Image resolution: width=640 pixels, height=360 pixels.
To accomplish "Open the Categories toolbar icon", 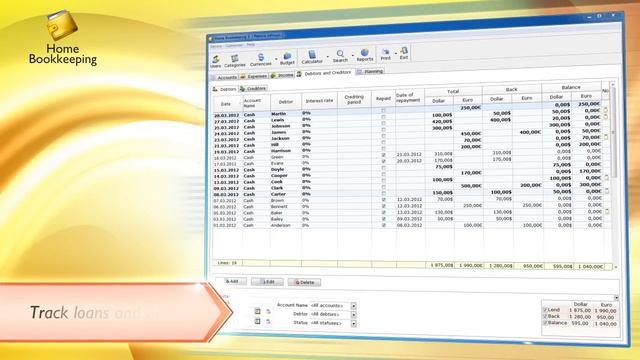I will pyautogui.click(x=235, y=60).
